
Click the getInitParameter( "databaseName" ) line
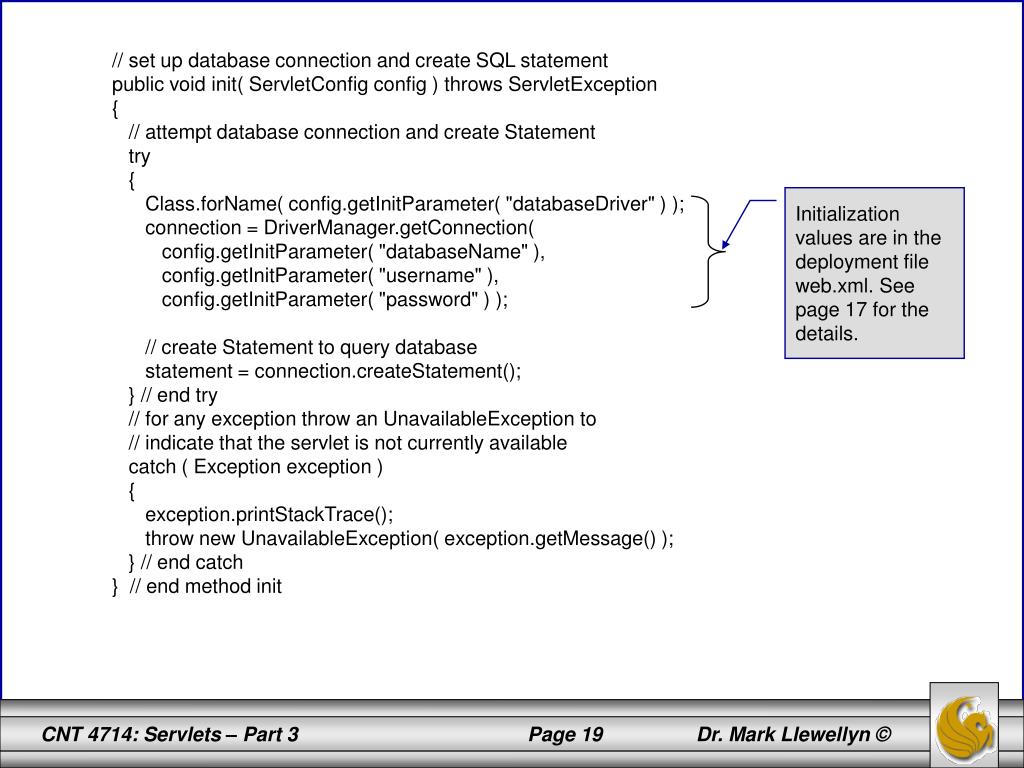point(353,252)
